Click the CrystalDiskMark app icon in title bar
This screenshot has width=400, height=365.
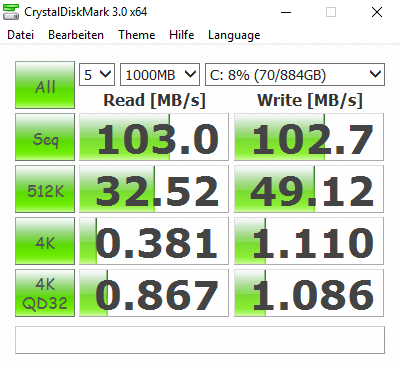[11, 12]
